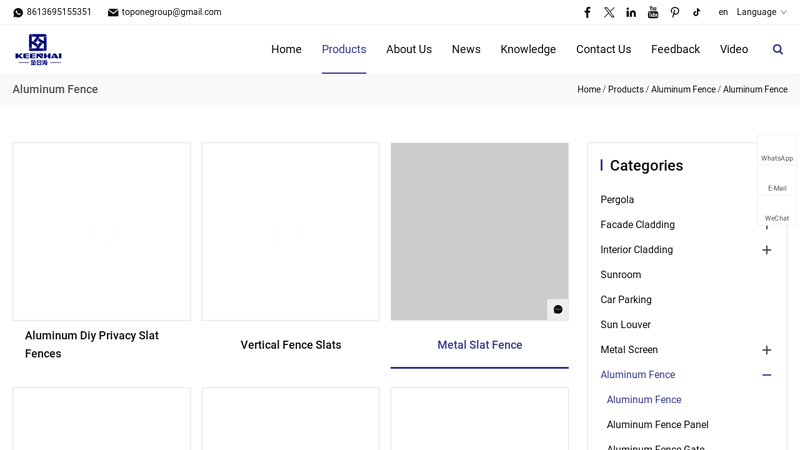800x450 pixels.
Task: Select the Aluminum Fence parent category
Action: (637, 374)
